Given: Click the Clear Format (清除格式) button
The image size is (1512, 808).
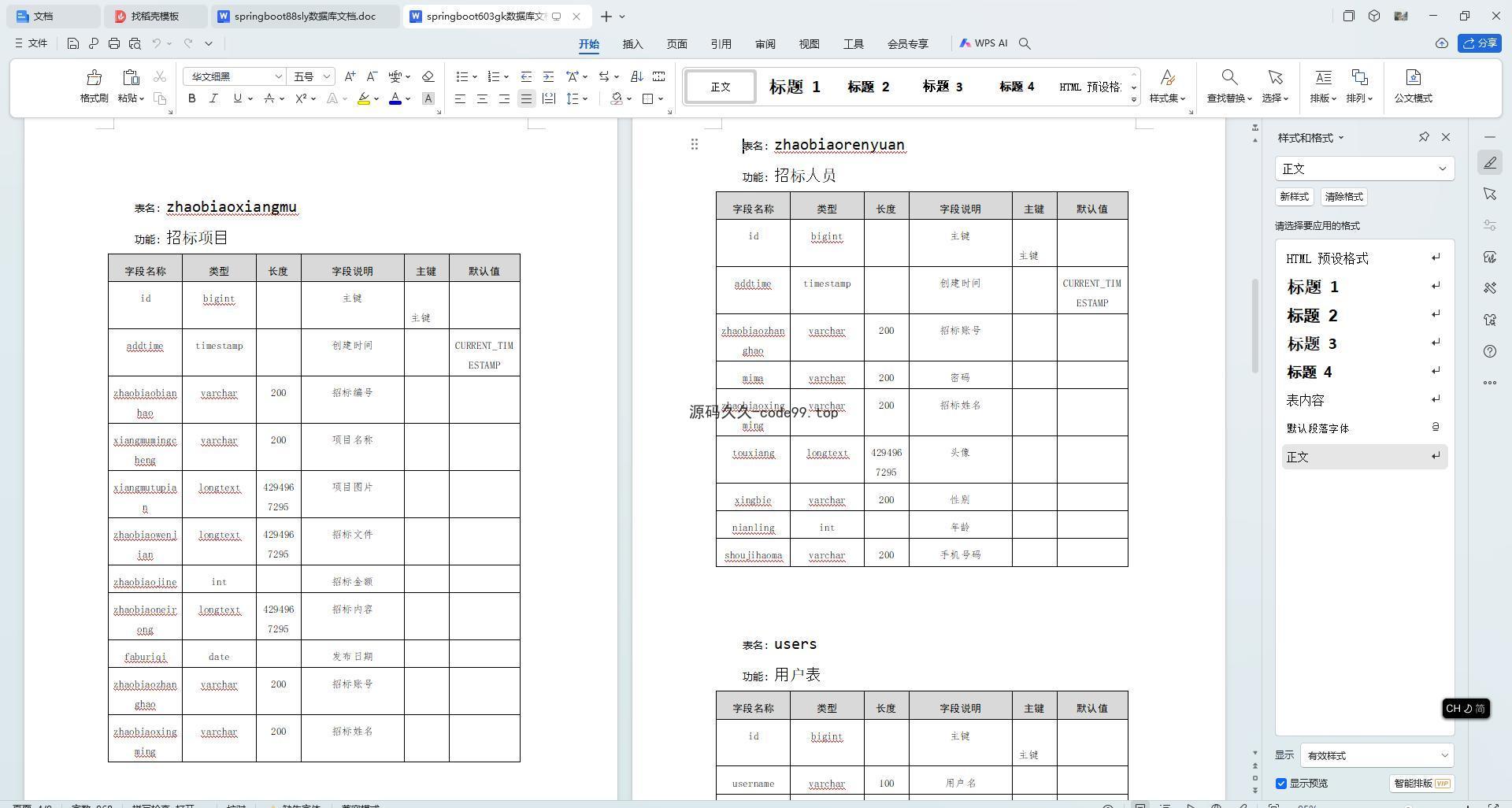Looking at the screenshot, I should point(1343,197).
